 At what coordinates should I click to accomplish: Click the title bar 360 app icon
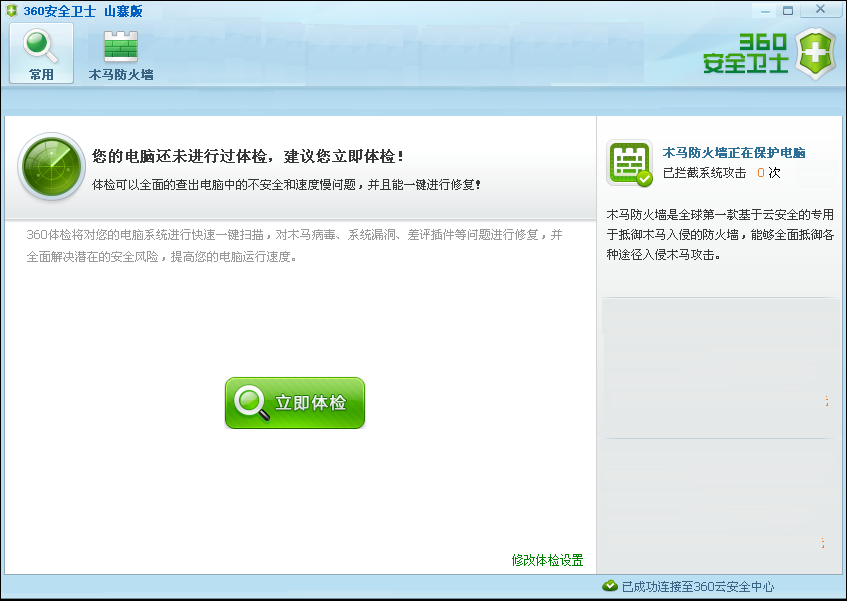[11, 11]
